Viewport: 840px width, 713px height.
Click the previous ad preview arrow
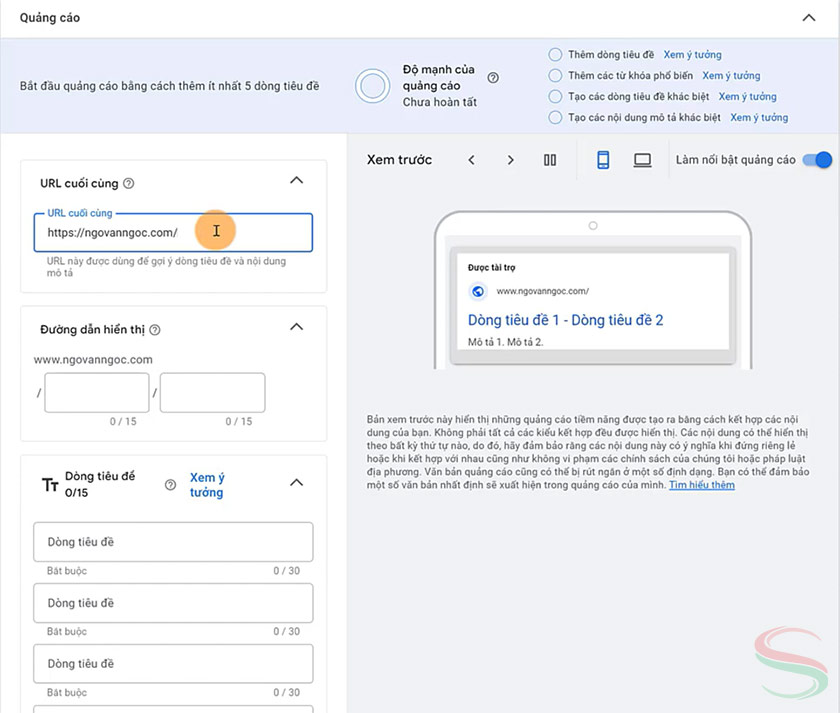click(x=471, y=160)
